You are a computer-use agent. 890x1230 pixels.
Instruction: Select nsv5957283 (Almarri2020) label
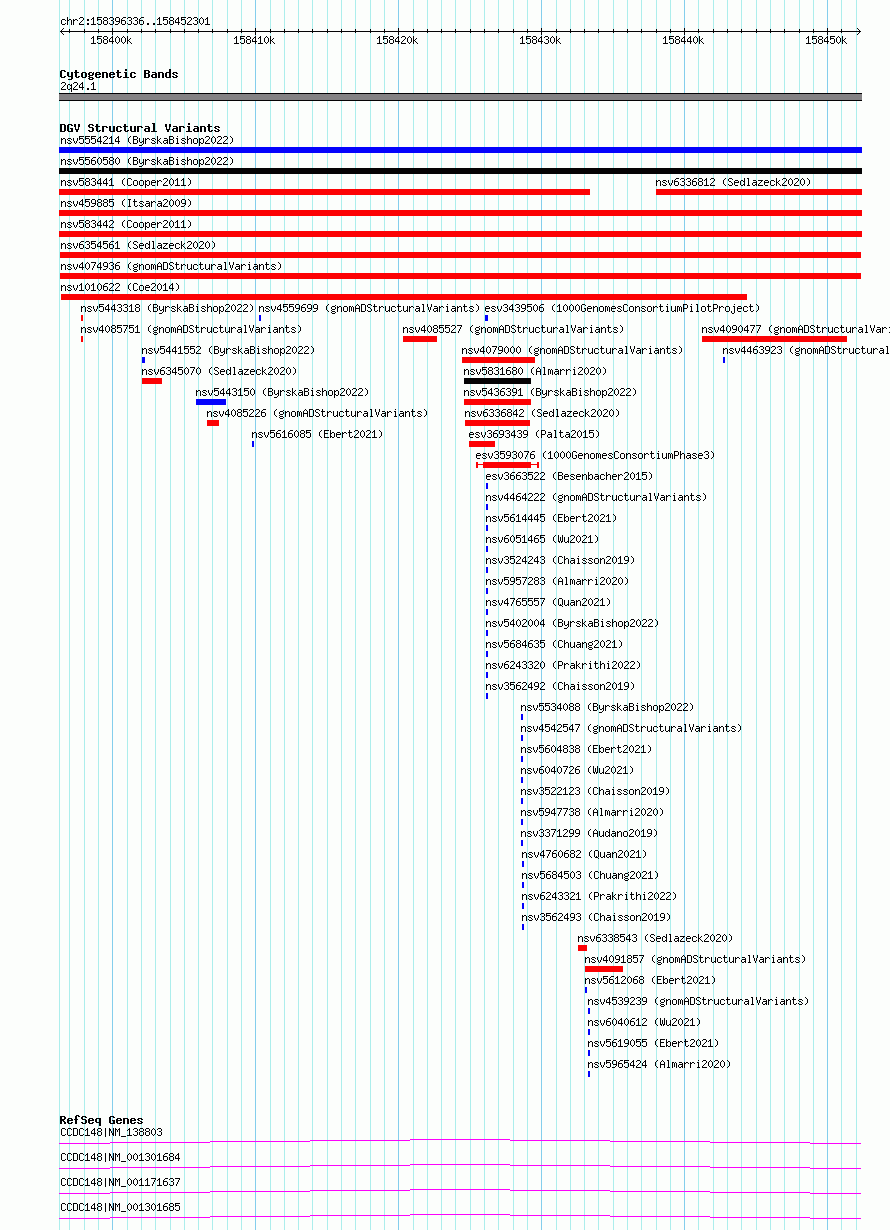pos(558,582)
